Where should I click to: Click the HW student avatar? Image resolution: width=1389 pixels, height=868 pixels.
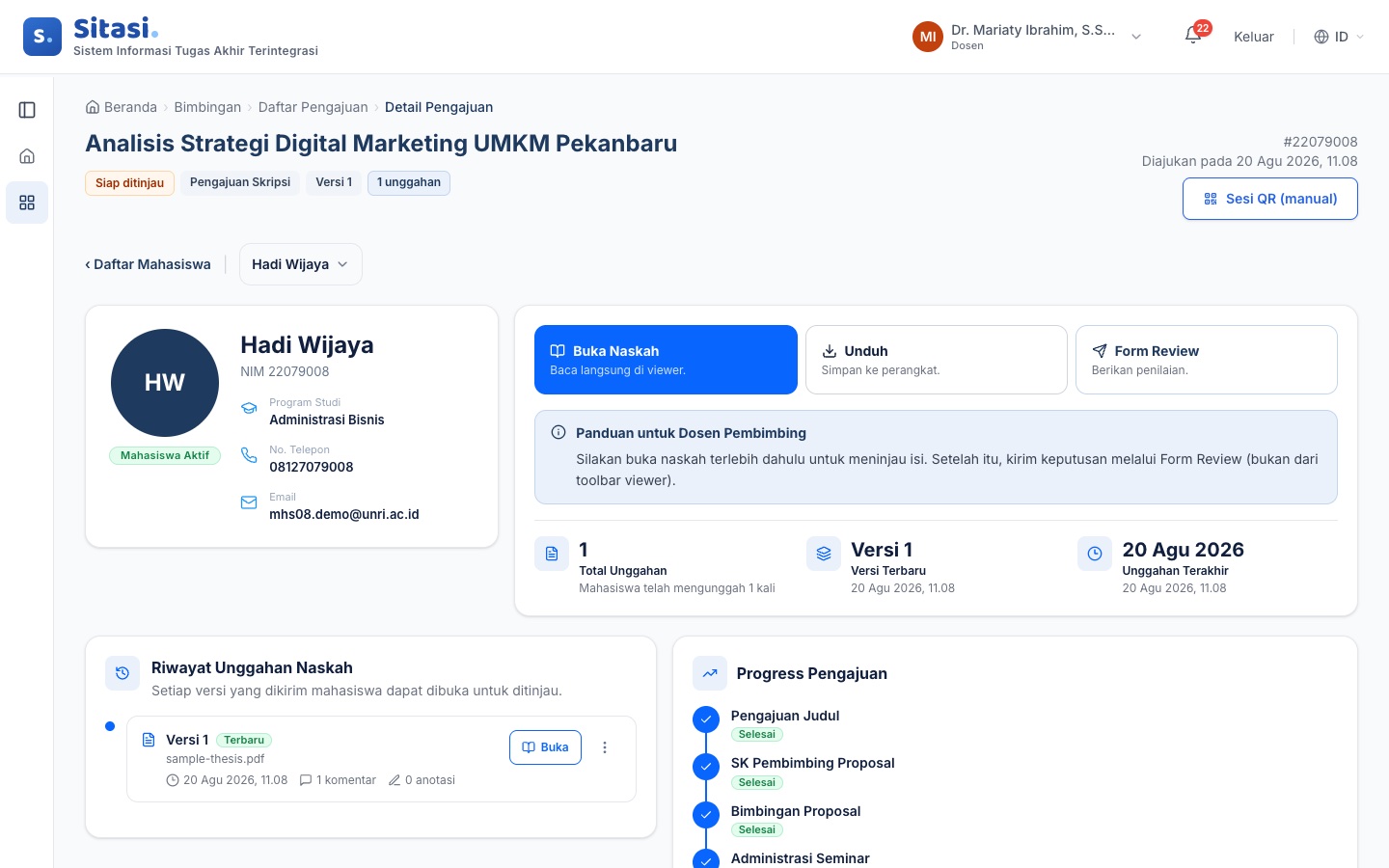point(165,383)
